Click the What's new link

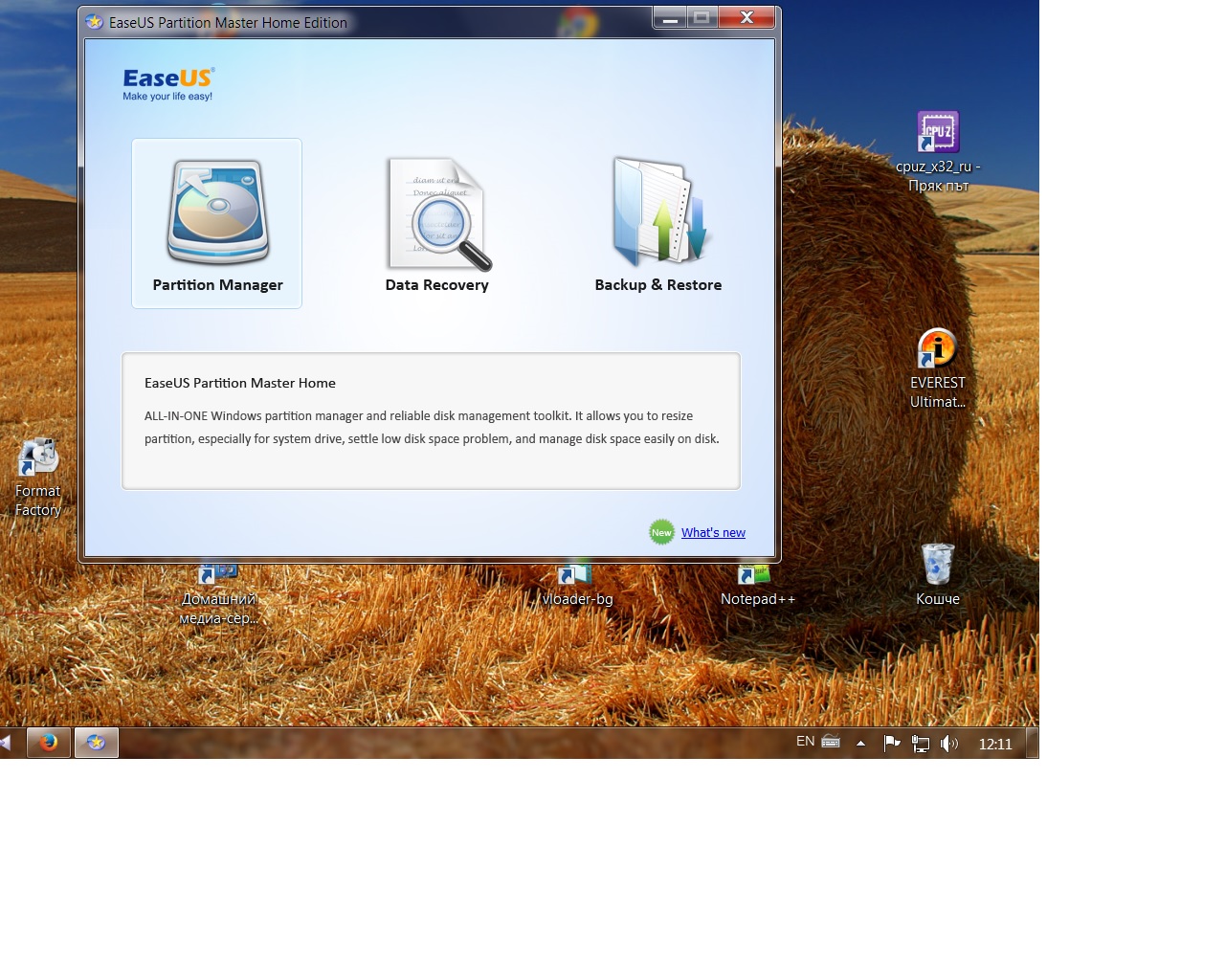[x=713, y=533]
